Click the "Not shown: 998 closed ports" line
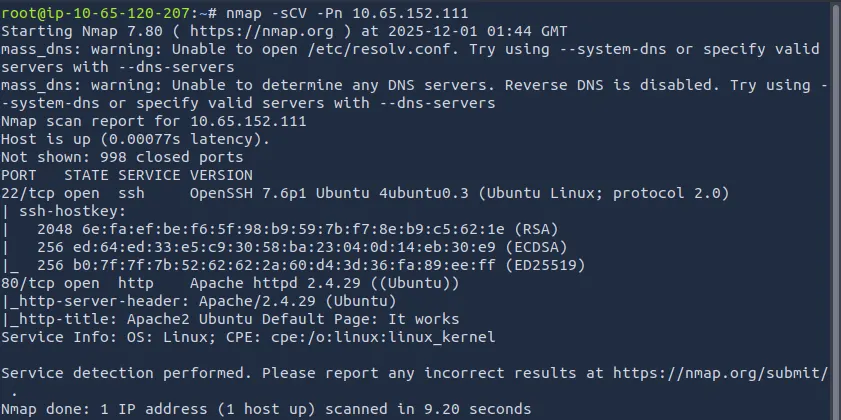 click(x=121, y=156)
